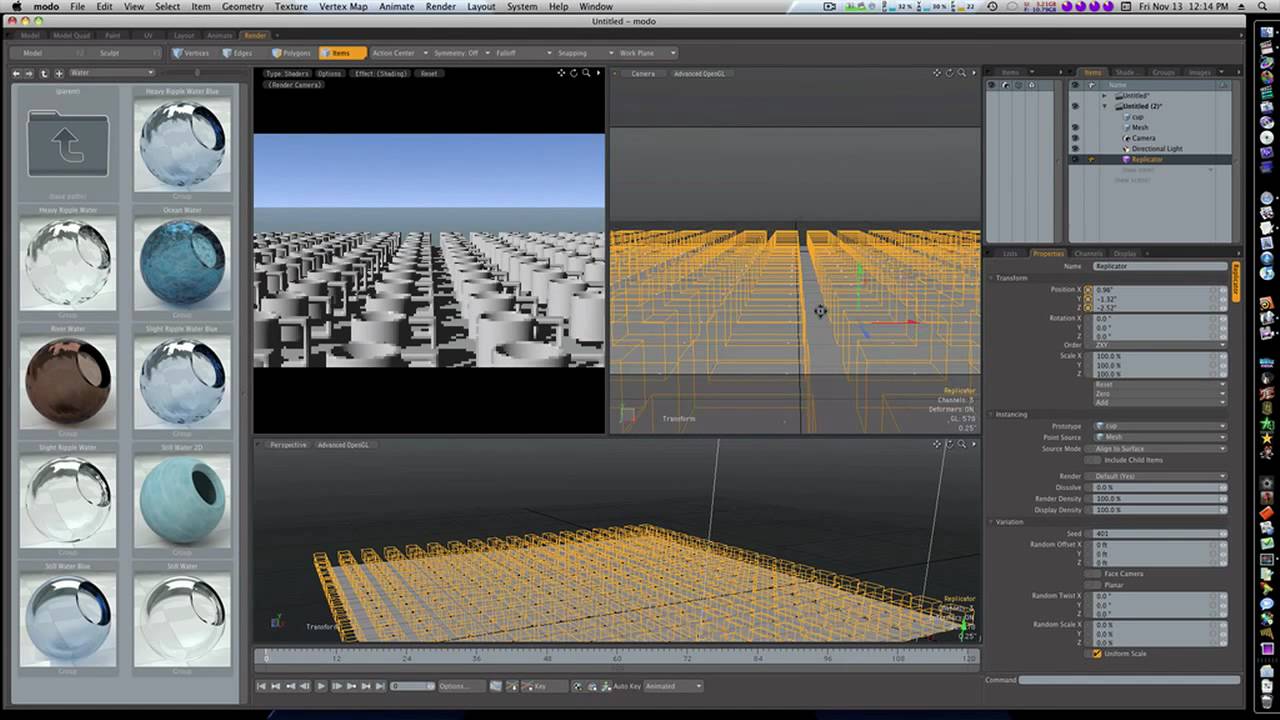This screenshot has width=1280, height=720.
Task: Go forward in preset browser
Action: pos(29,73)
